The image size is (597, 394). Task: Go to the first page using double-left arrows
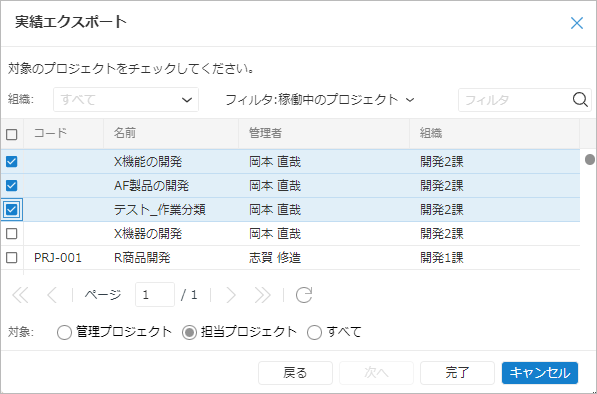click(20, 295)
